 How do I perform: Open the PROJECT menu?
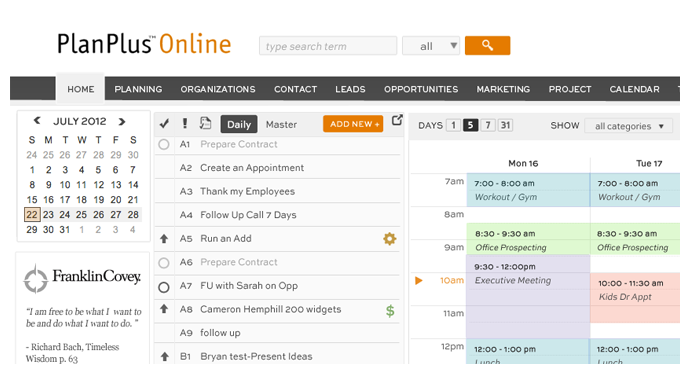(570, 89)
